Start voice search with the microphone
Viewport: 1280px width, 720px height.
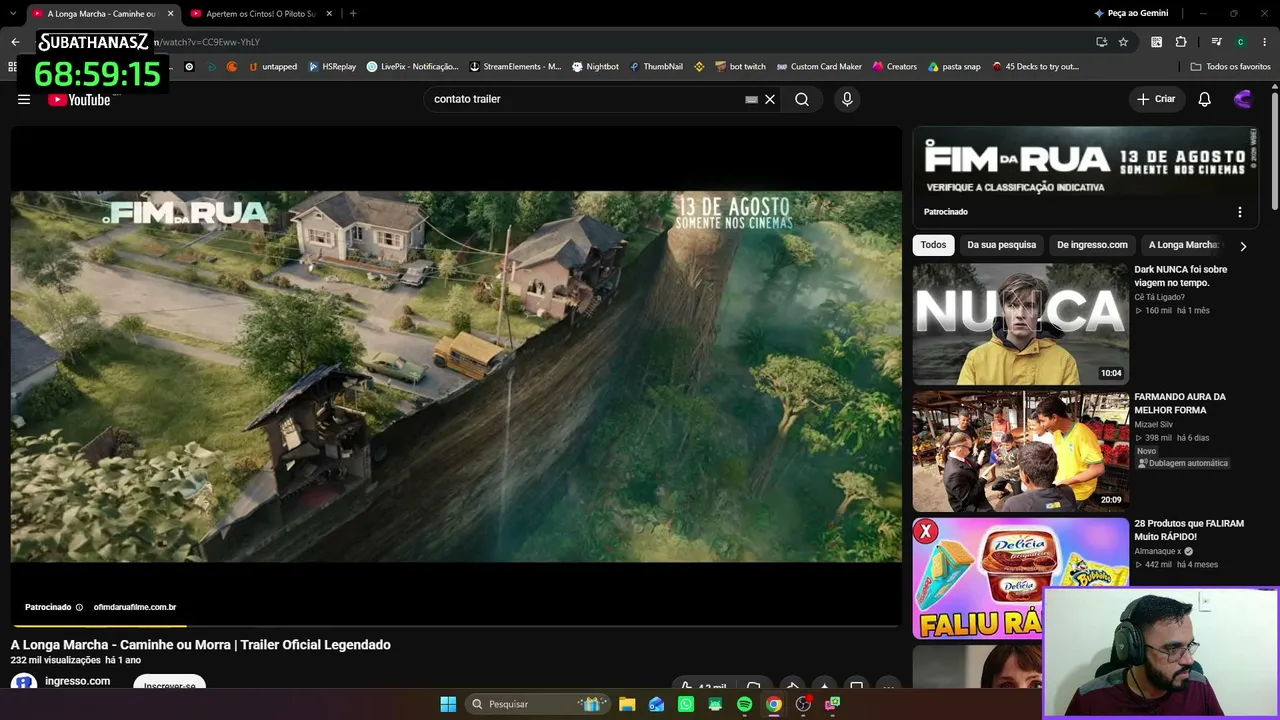click(x=847, y=99)
